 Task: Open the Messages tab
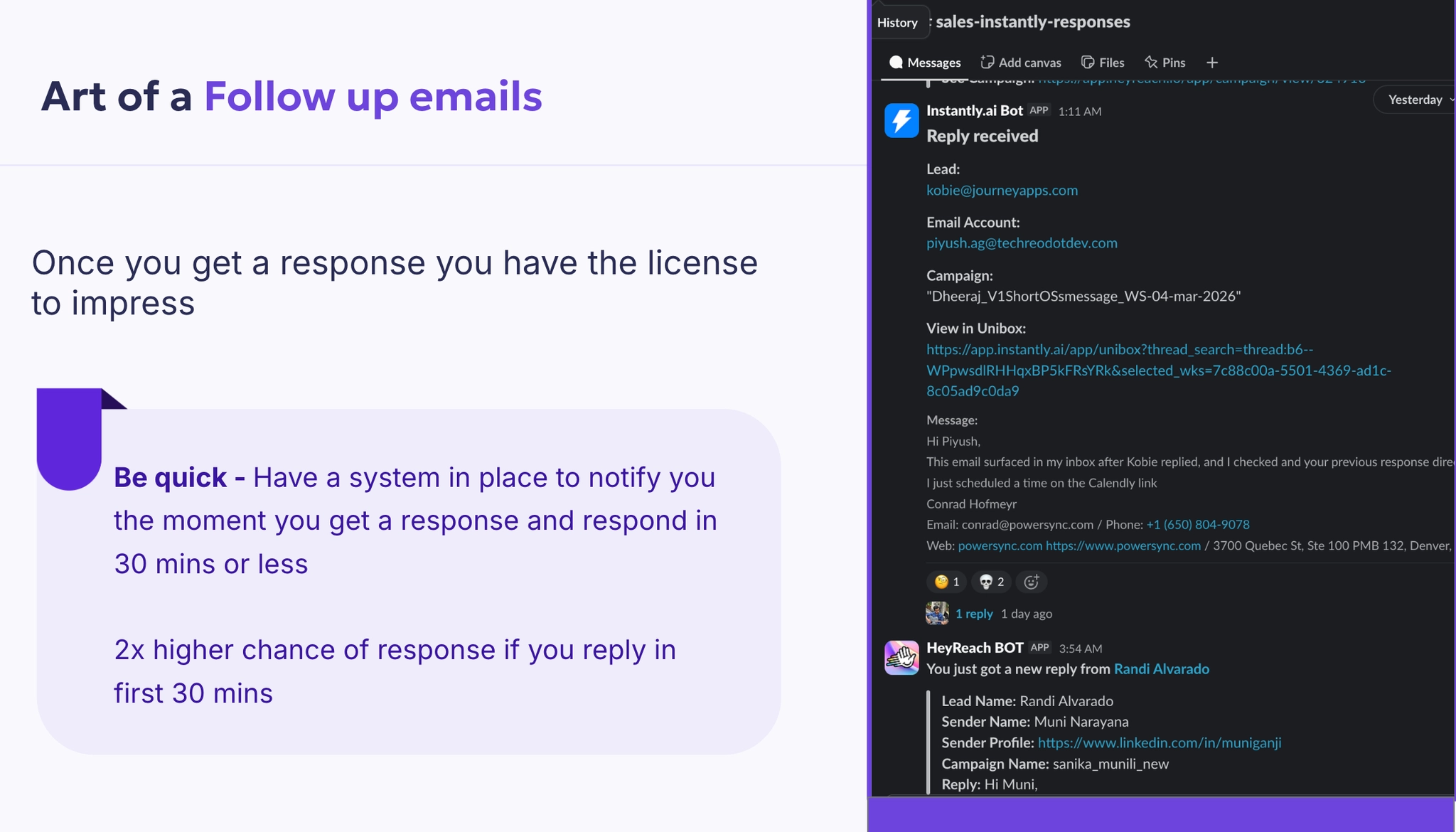pos(925,63)
